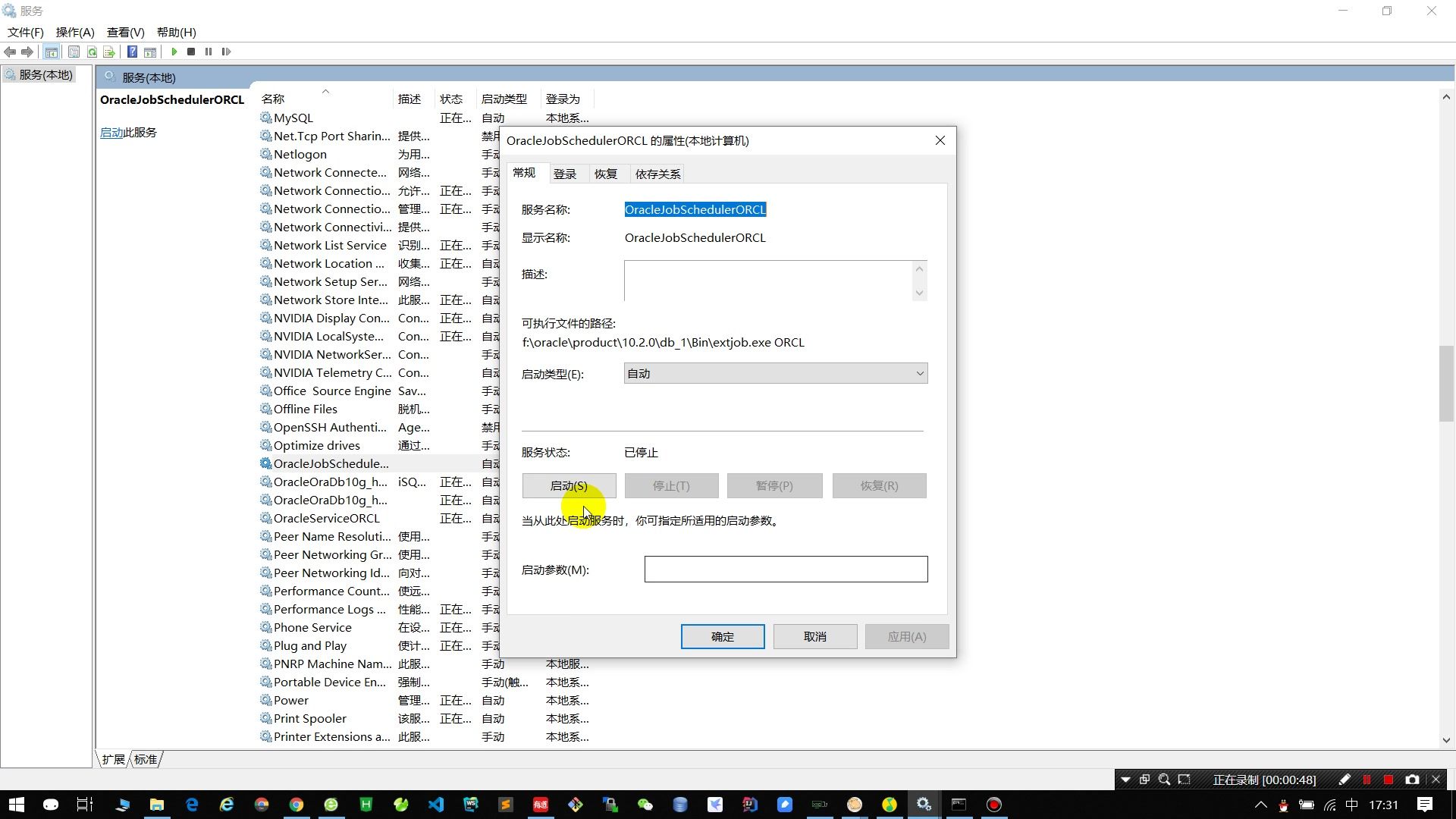Click the Export List toolbar icon
Image resolution: width=1456 pixels, height=819 pixels.
tap(109, 52)
